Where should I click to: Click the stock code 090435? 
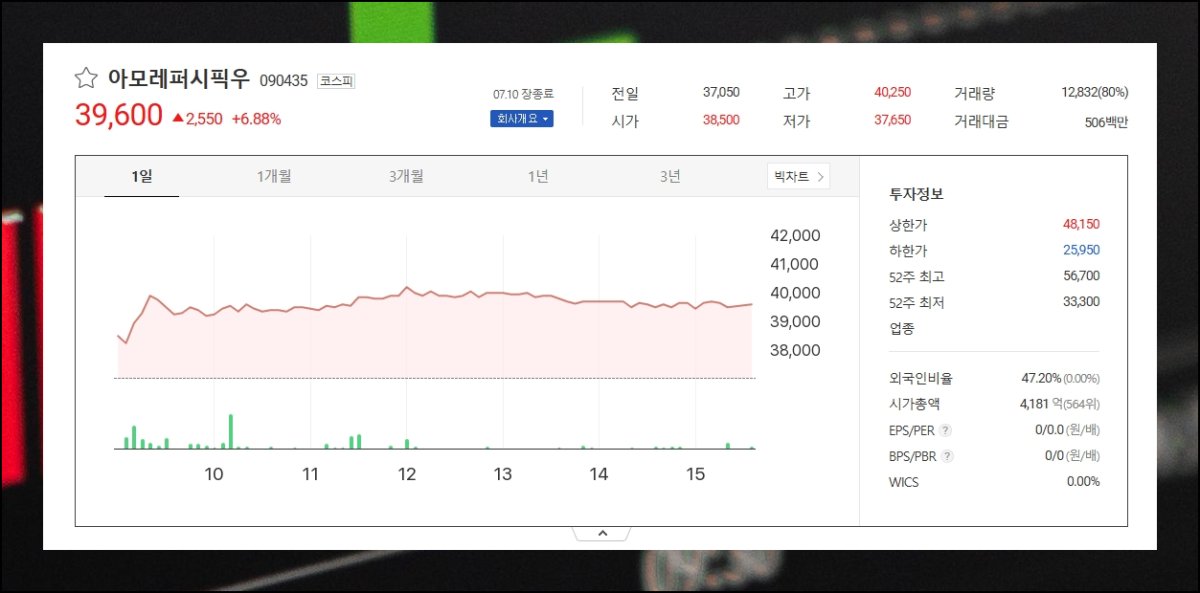(x=284, y=81)
